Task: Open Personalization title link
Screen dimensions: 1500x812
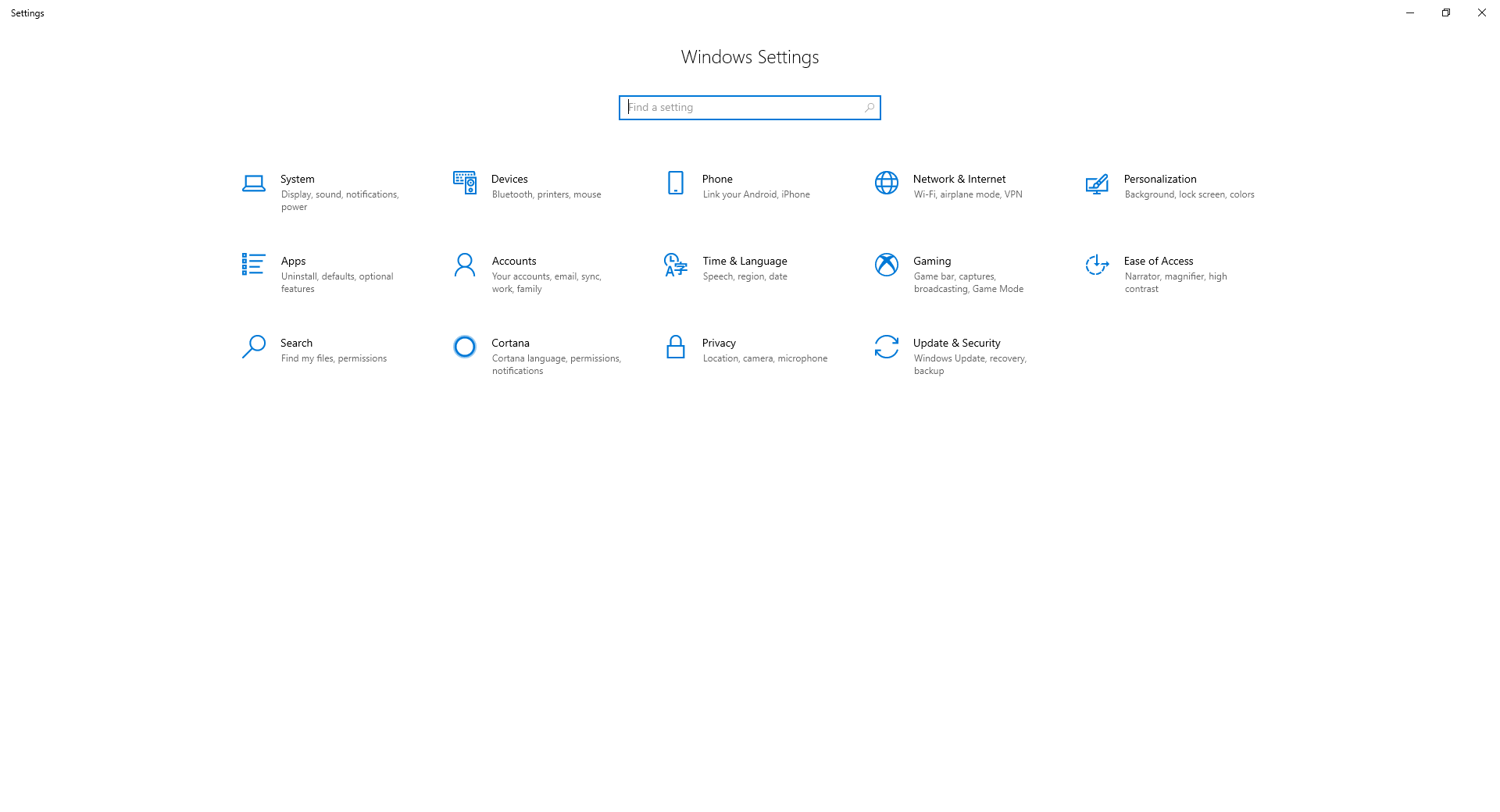Action: [1160, 179]
